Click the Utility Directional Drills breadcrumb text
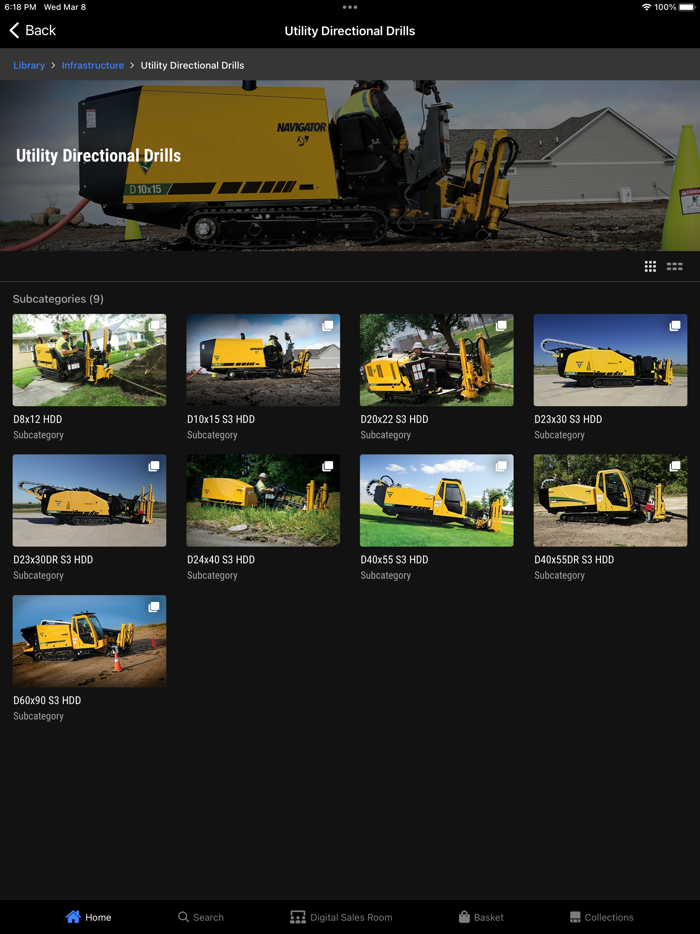The width and height of the screenshot is (700, 934). tap(192, 66)
